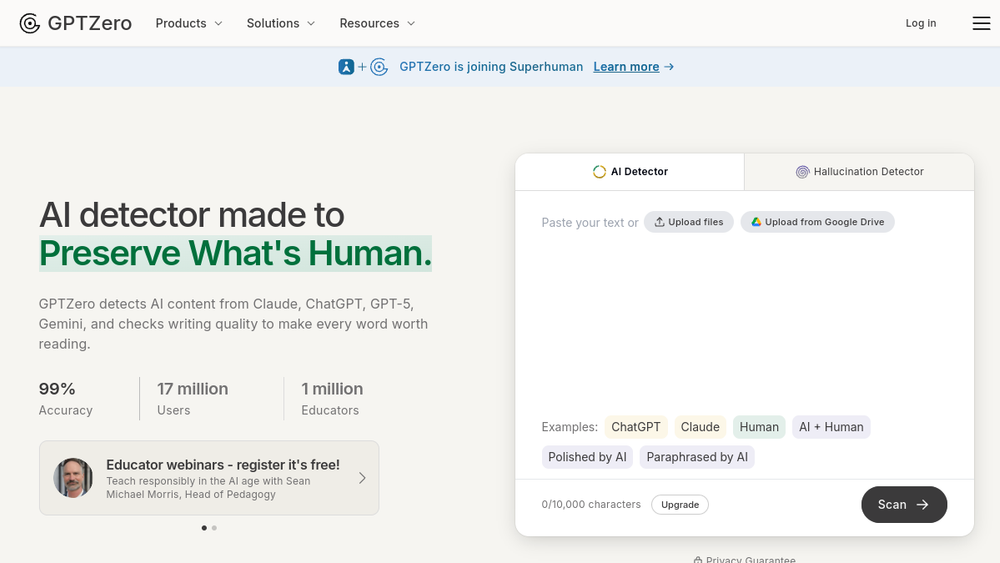
Task: Click the Hallucination Detector fingerprint icon
Action: [x=802, y=172]
